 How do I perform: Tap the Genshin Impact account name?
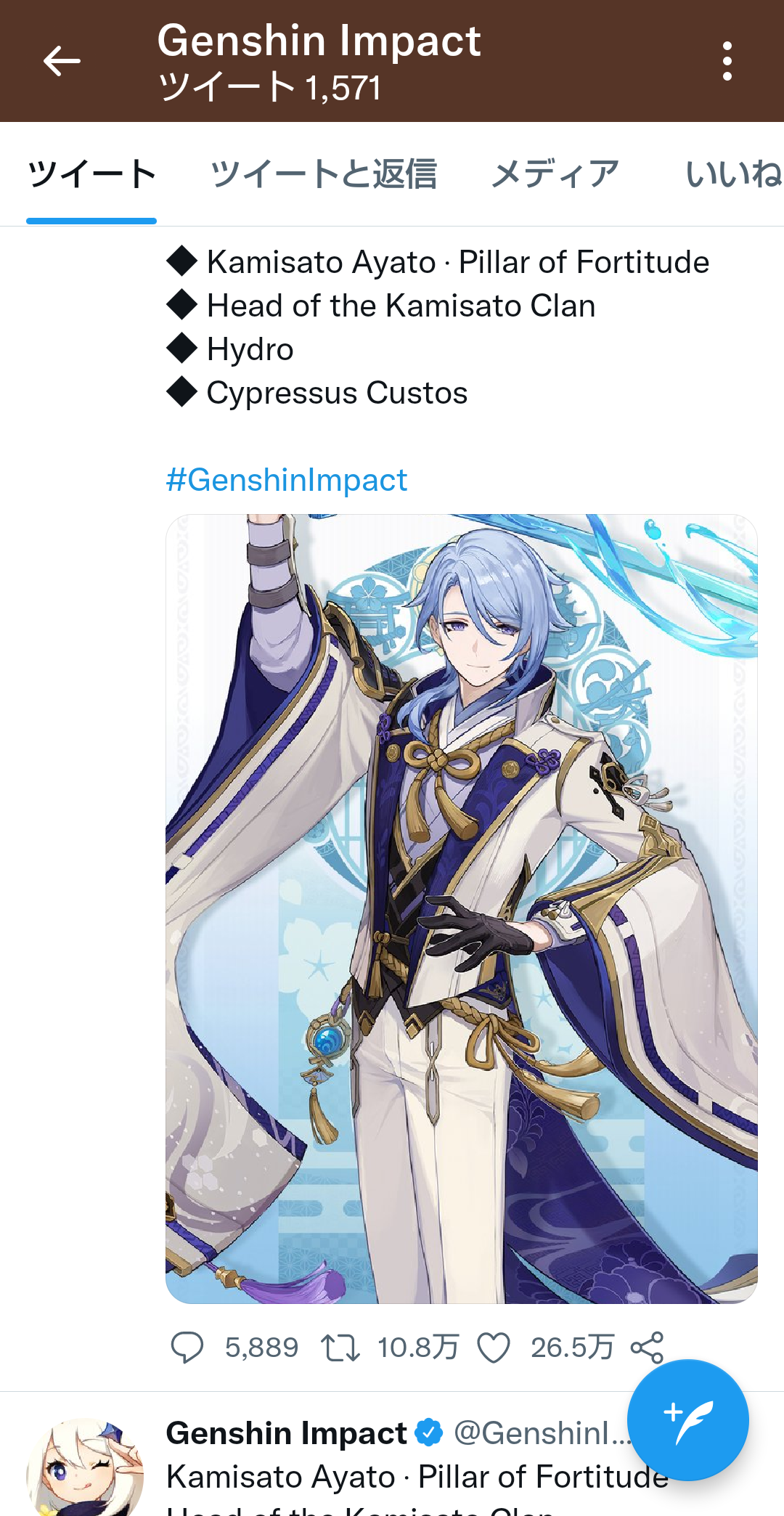[x=287, y=1433]
